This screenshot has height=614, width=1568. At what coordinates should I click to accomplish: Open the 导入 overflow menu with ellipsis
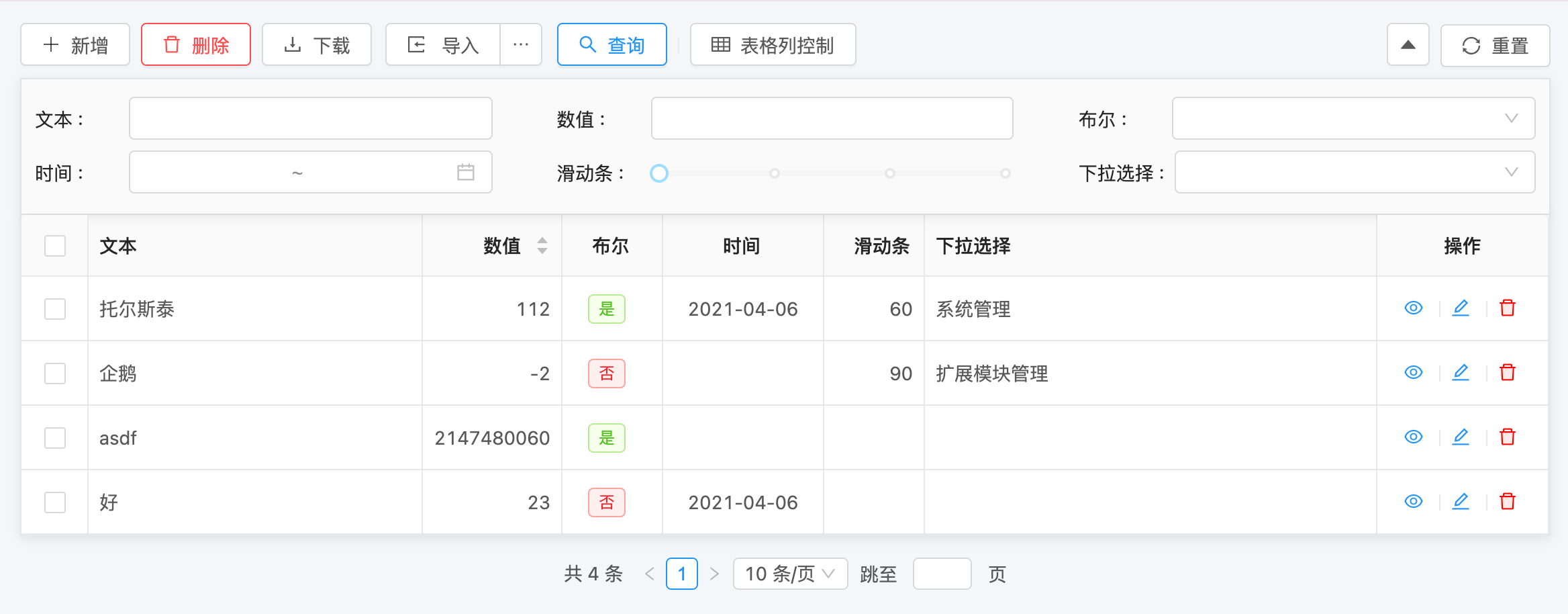(x=522, y=44)
